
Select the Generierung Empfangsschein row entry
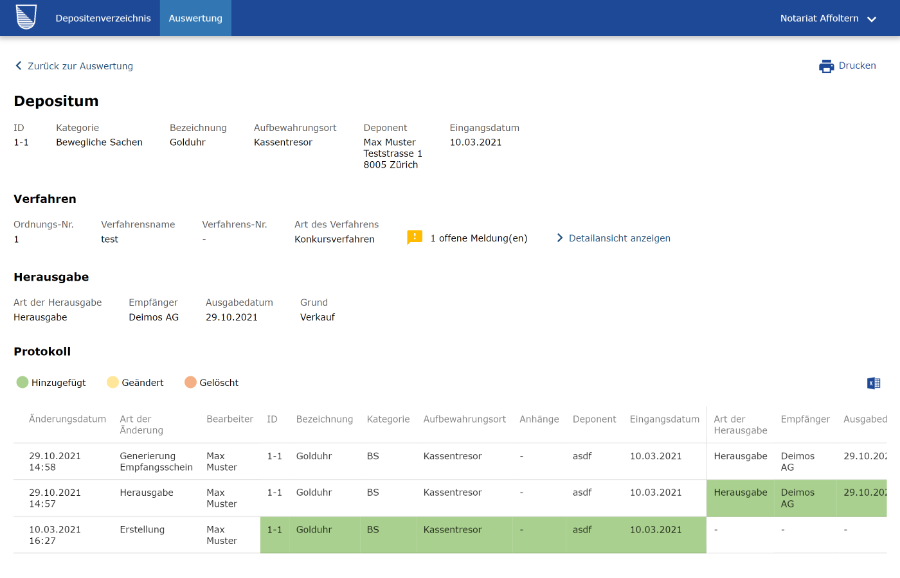coord(156,461)
